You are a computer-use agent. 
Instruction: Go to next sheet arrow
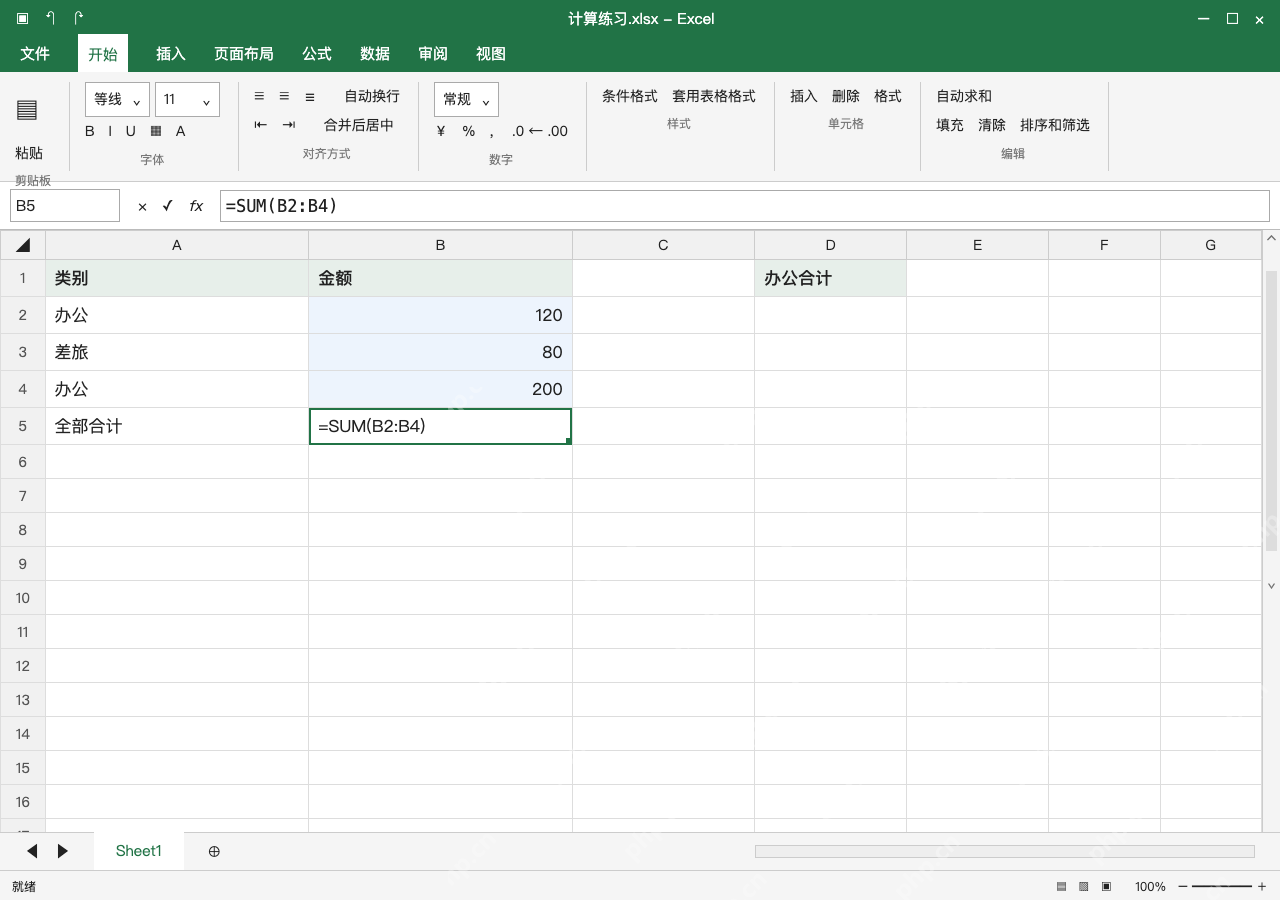[63, 851]
